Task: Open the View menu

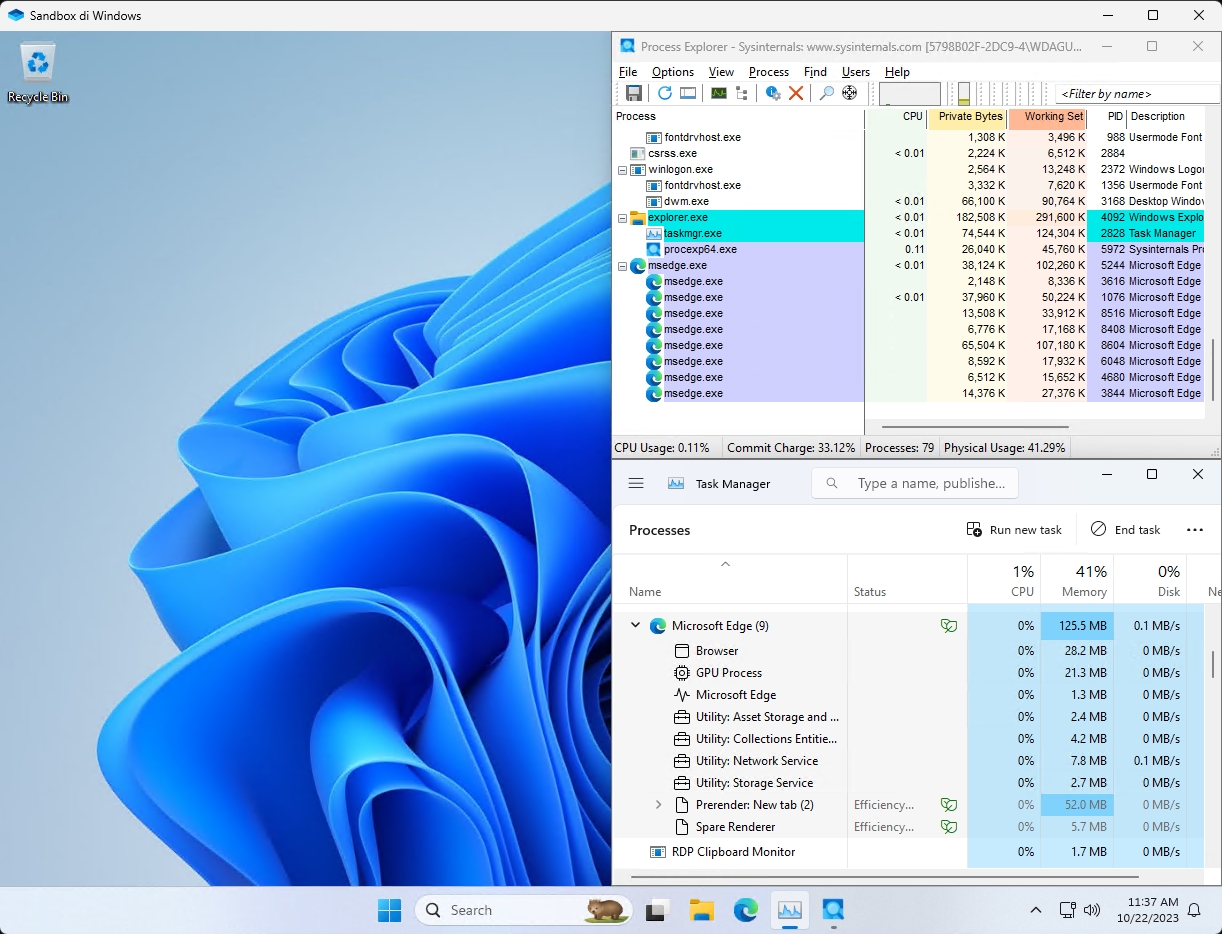Action: 721,72
